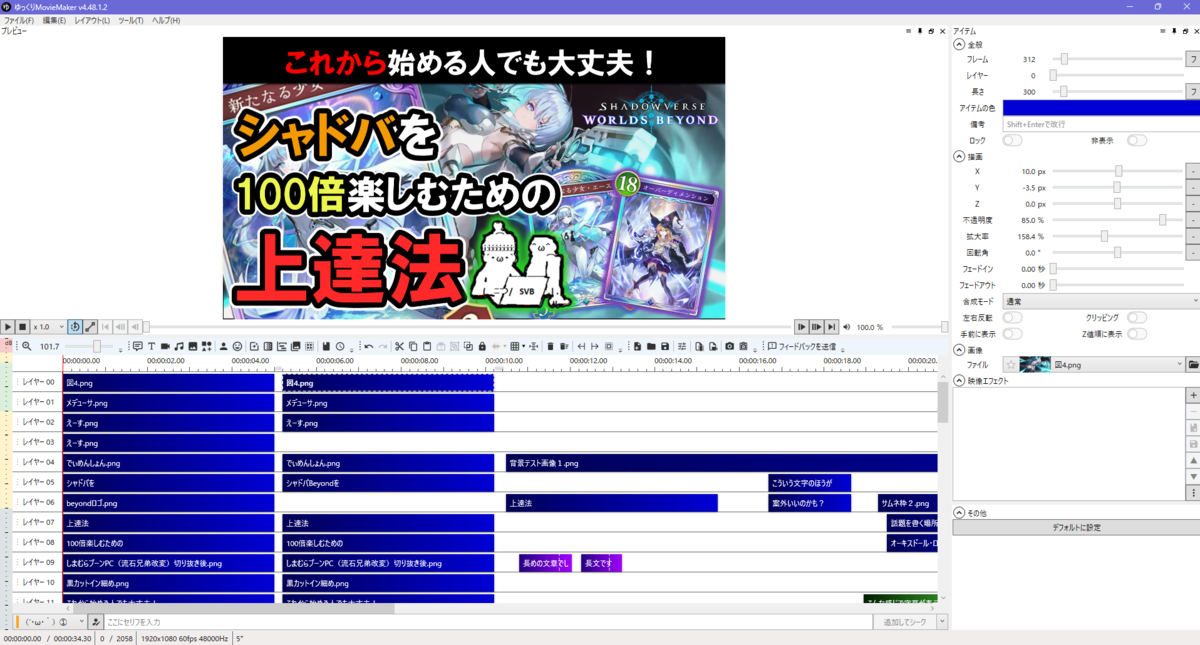Open the grid layout dropdown icon
Screen dimensions: 1200x645
click(x=517, y=346)
